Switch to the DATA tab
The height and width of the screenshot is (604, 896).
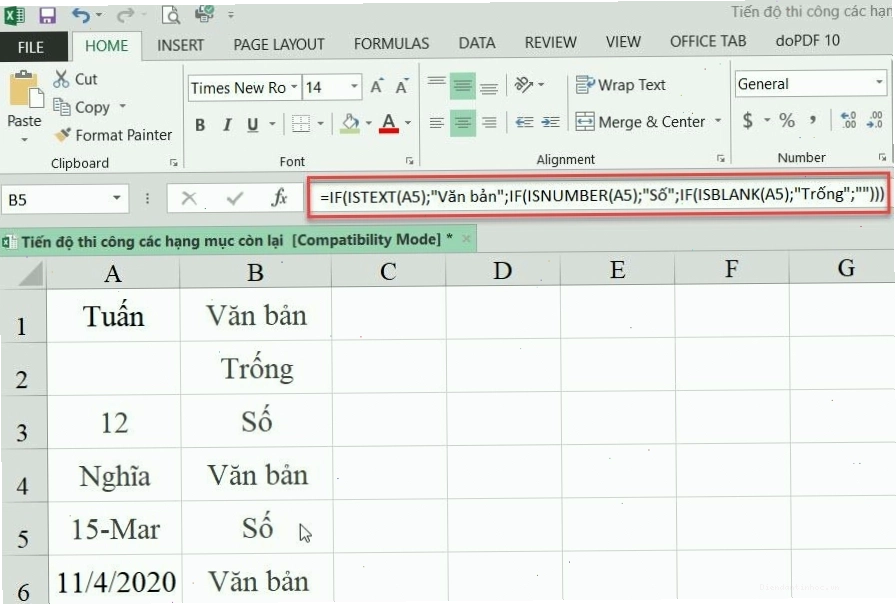click(x=477, y=43)
